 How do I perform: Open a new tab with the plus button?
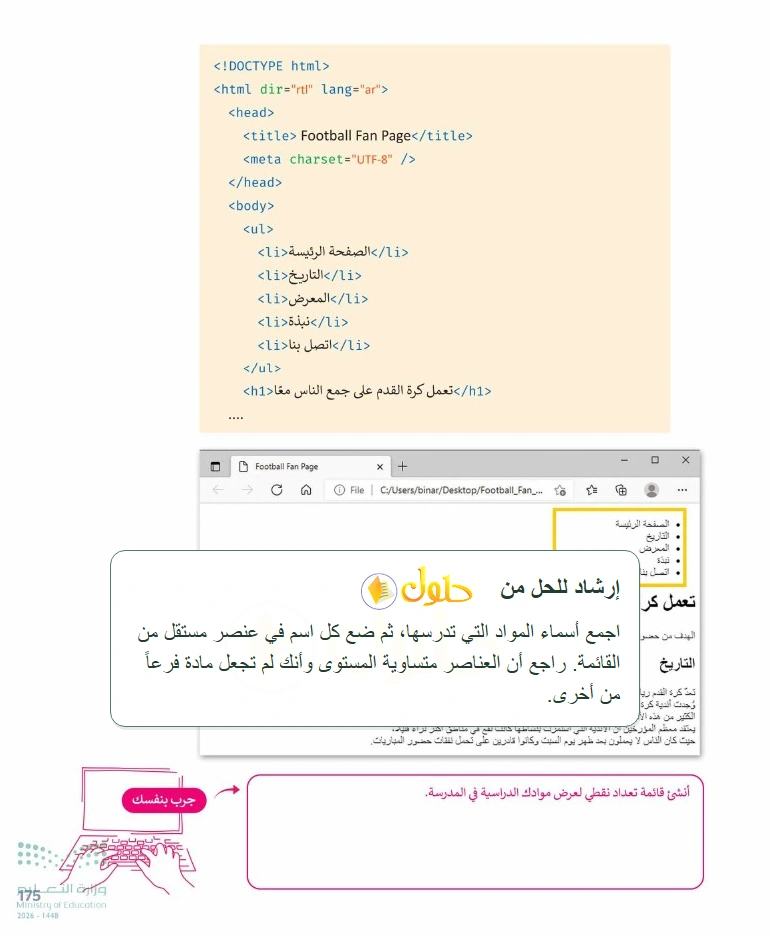[x=402, y=466]
